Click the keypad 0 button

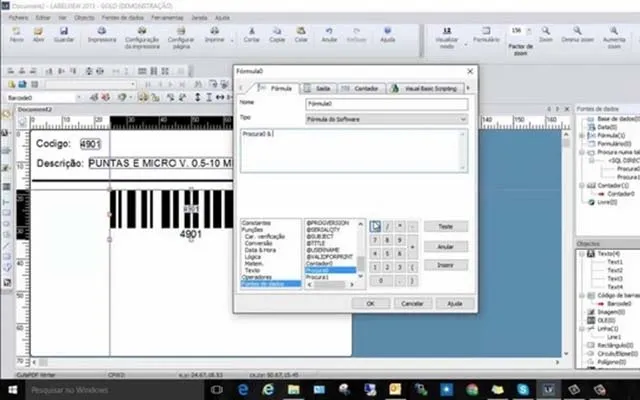[381, 281]
